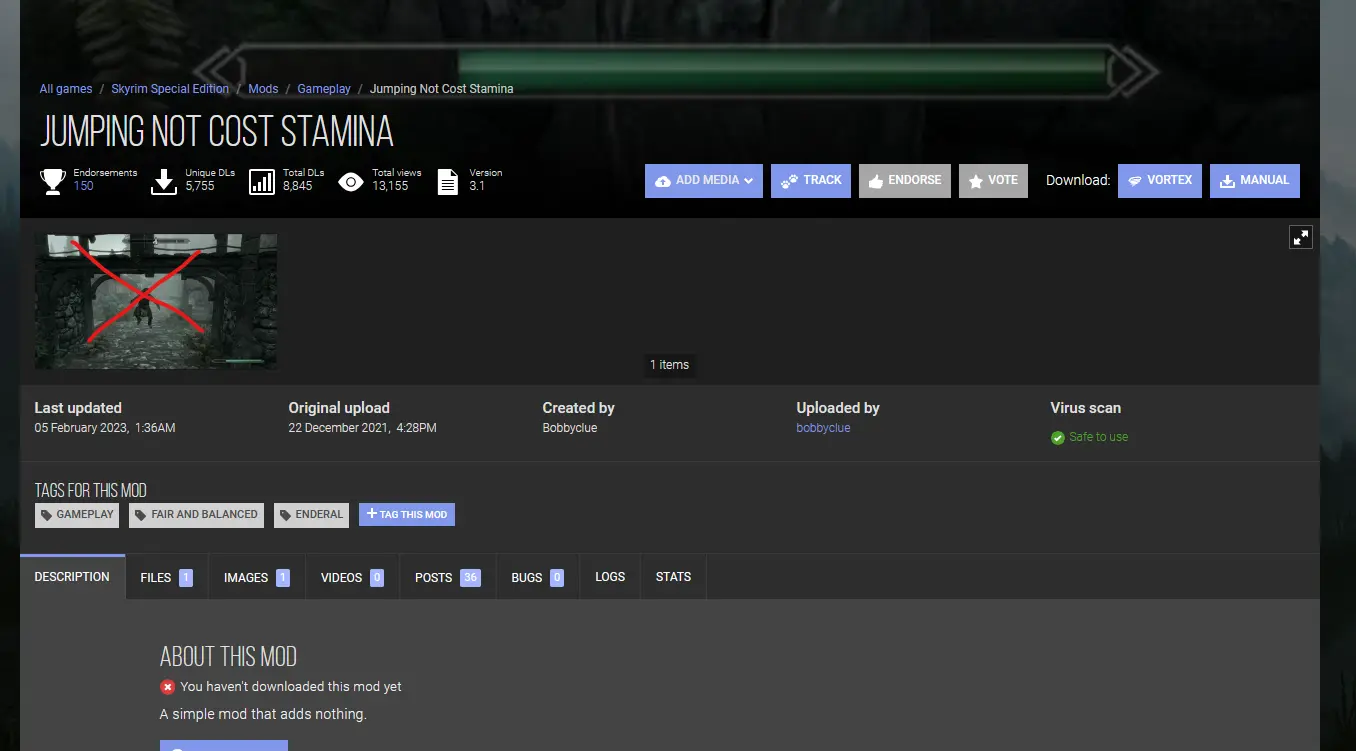Image resolution: width=1356 pixels, height=751 pixels.
Task: Click 'A simple mod that adds nothing.' text
Action: 263,715
